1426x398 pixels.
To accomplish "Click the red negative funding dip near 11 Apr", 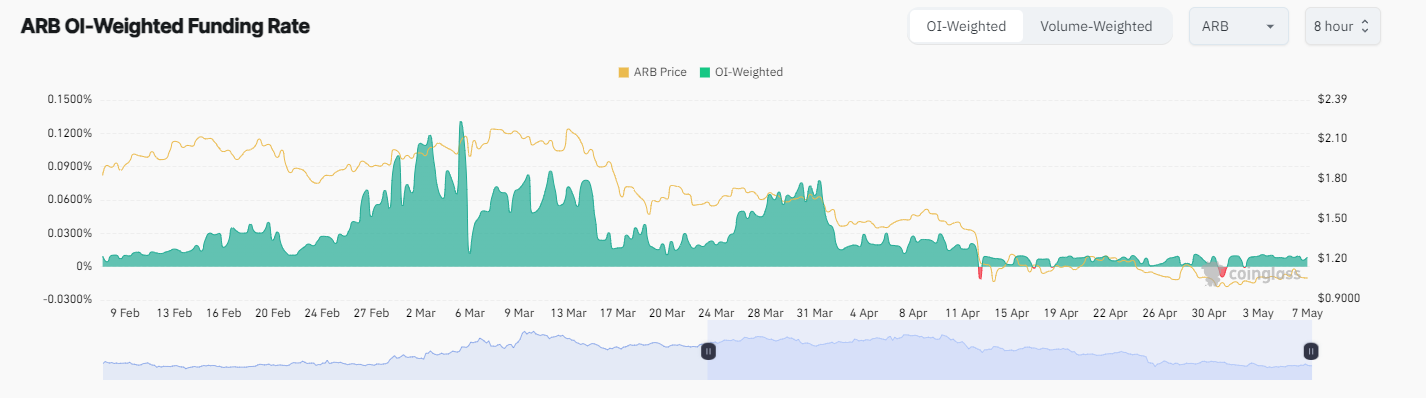I will pos(980,271).
